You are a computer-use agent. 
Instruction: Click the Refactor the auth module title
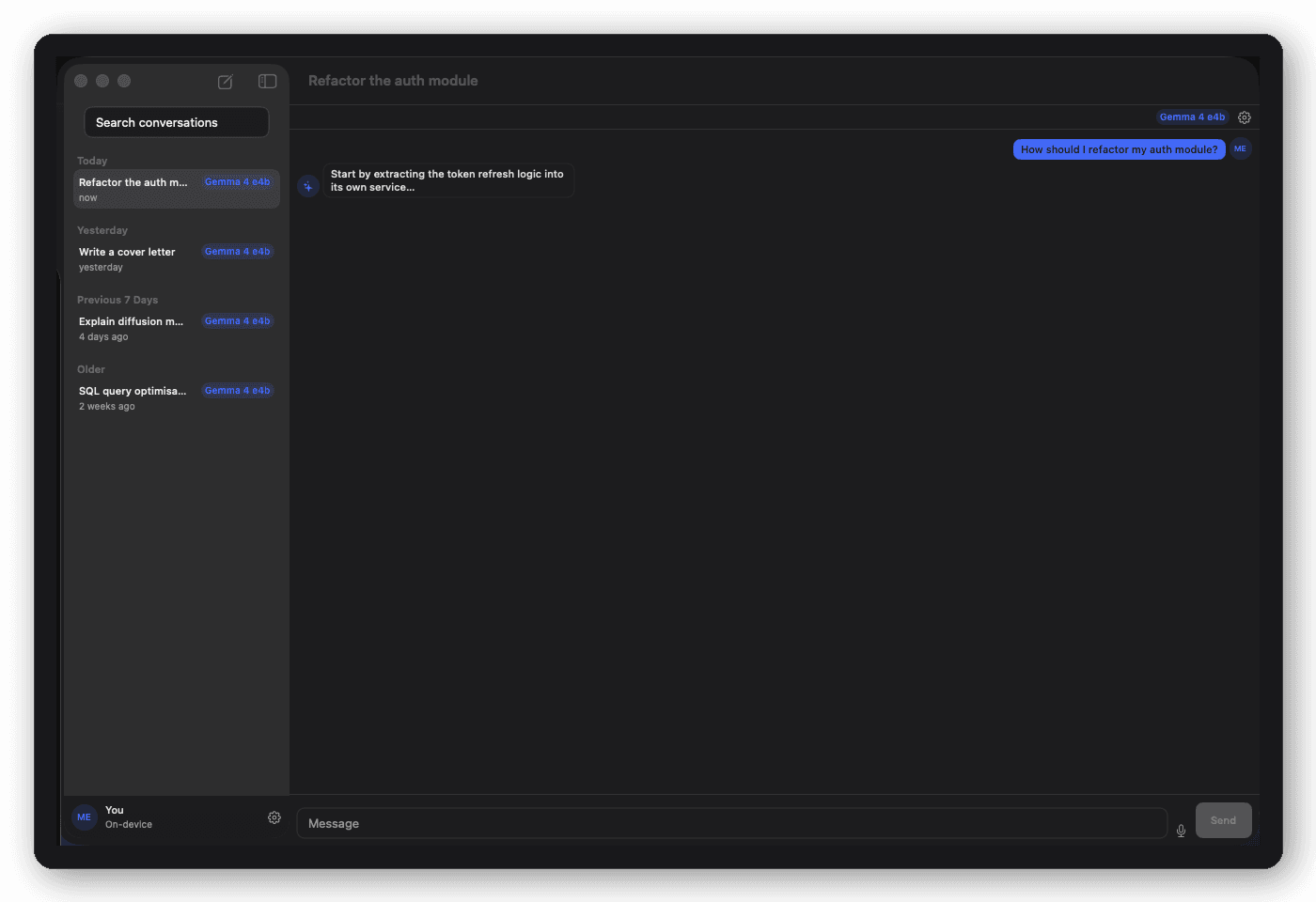tap(393, 81)
